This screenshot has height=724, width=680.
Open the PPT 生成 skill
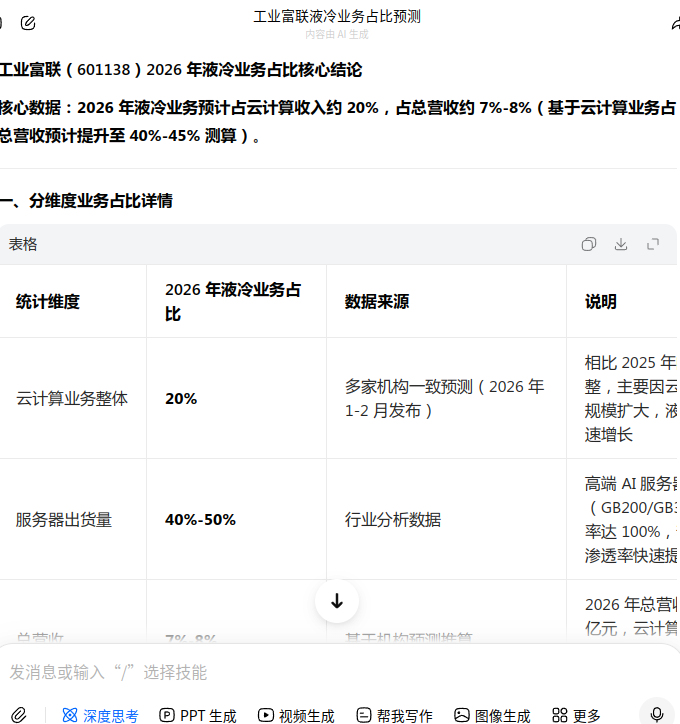pos(198,716)
